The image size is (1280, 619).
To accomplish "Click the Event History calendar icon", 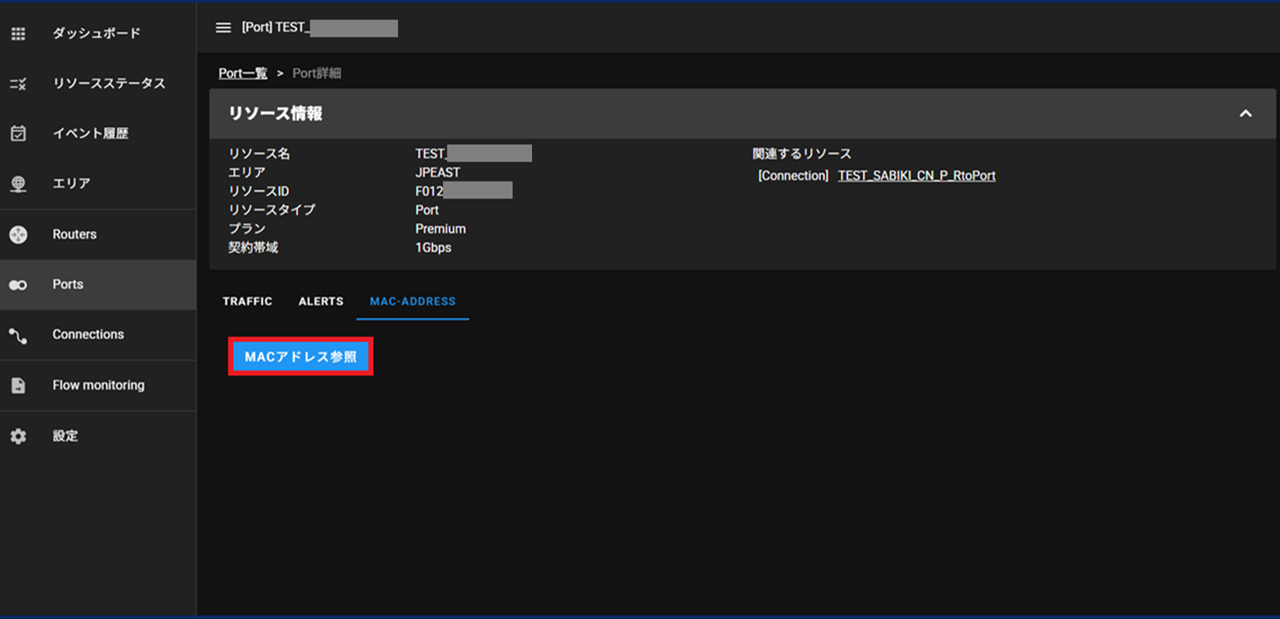I will tap(18, 134).
